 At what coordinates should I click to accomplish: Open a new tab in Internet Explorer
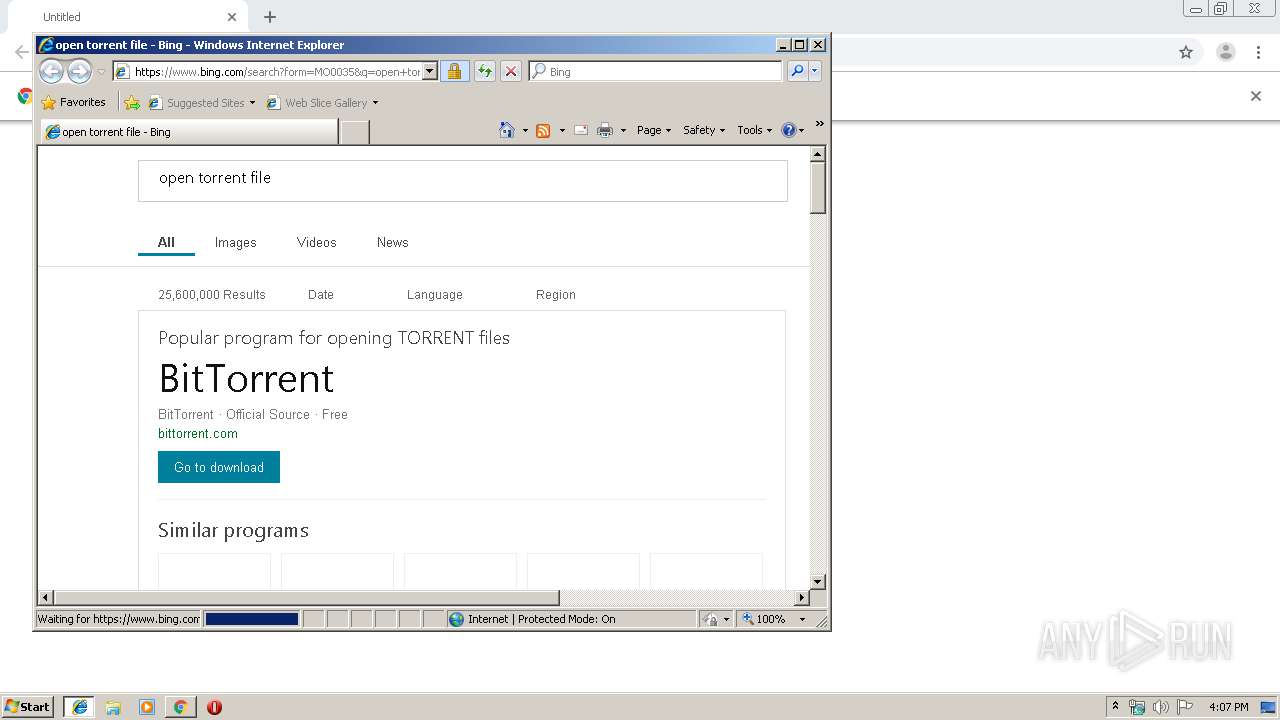point(355,132)
